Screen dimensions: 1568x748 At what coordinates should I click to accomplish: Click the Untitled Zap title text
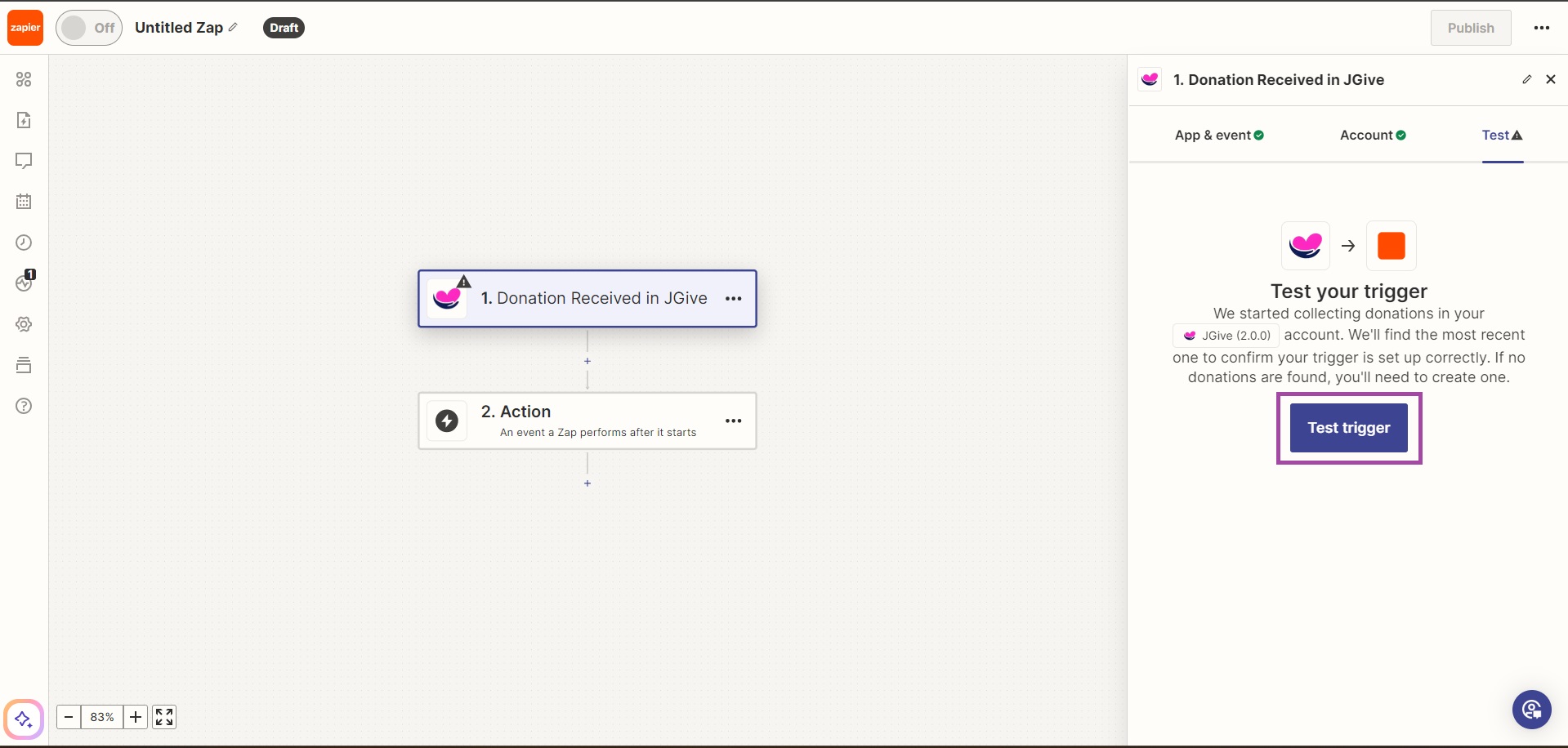(x=179, y=28)
